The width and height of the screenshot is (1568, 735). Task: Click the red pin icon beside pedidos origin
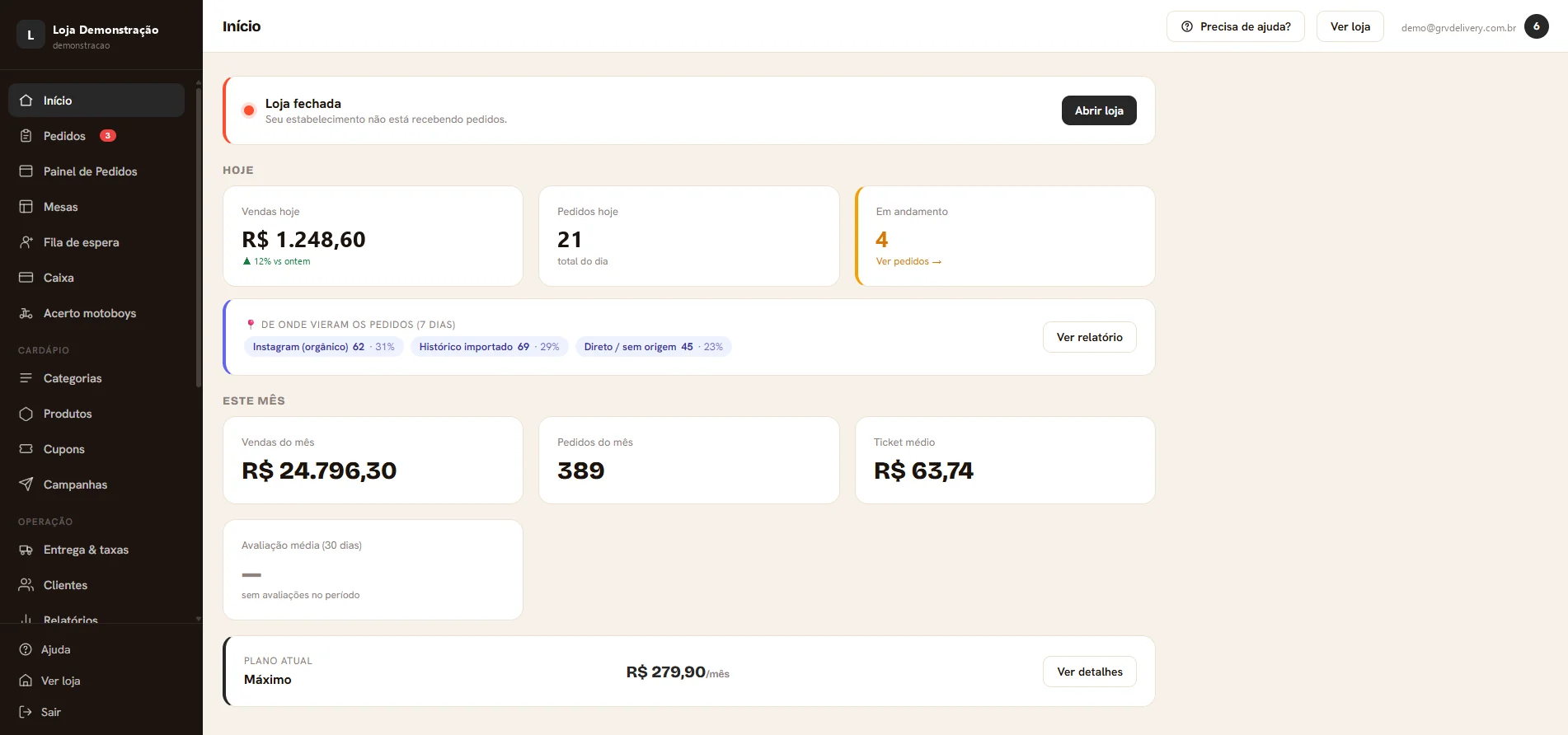[251, 325]
